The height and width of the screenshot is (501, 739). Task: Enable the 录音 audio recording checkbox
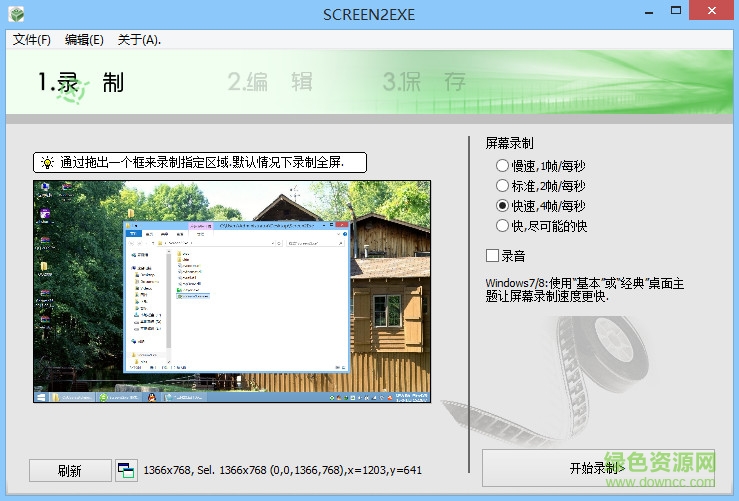click(492, 255)
